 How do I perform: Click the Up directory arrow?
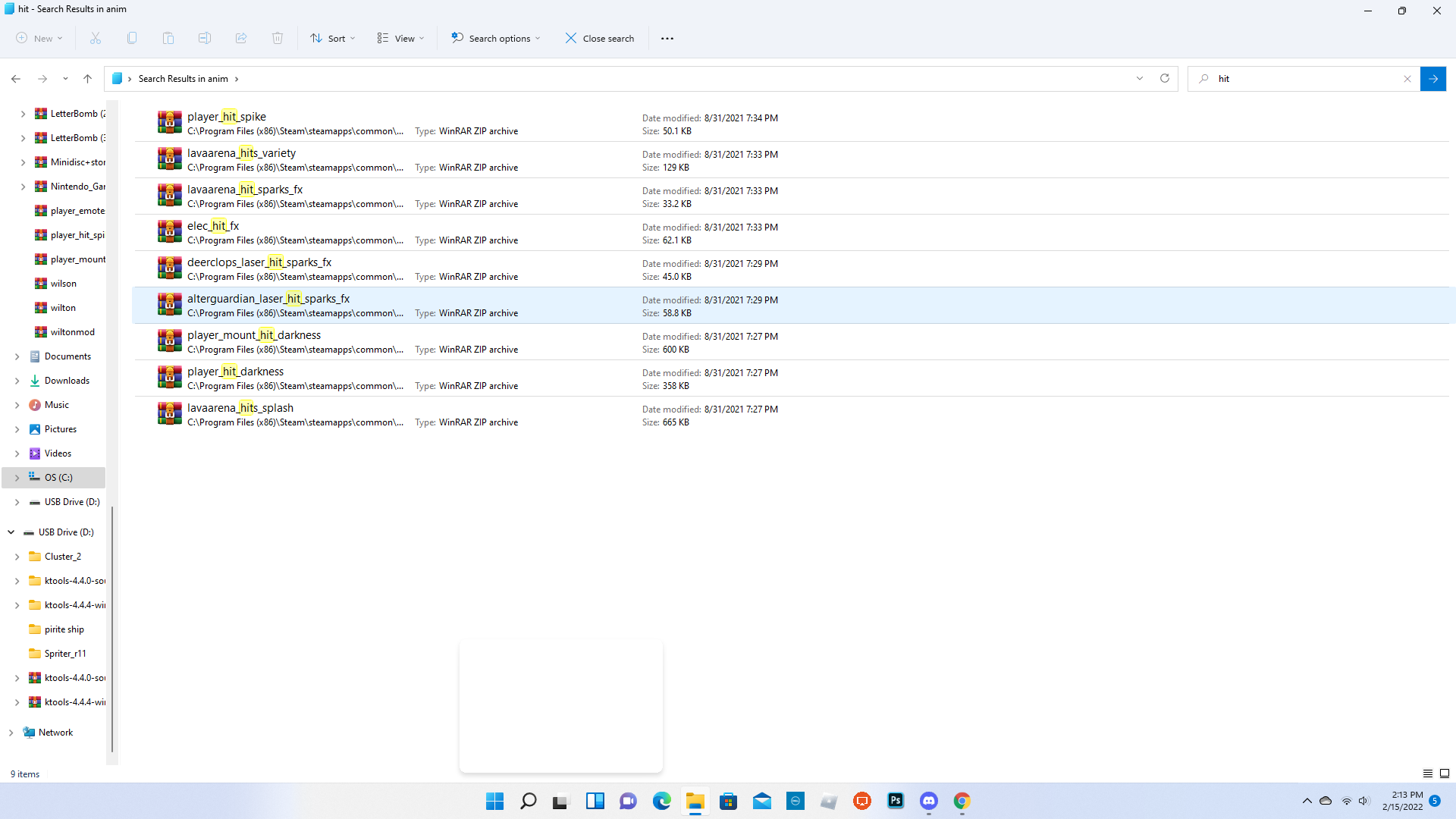pos(87,78)
